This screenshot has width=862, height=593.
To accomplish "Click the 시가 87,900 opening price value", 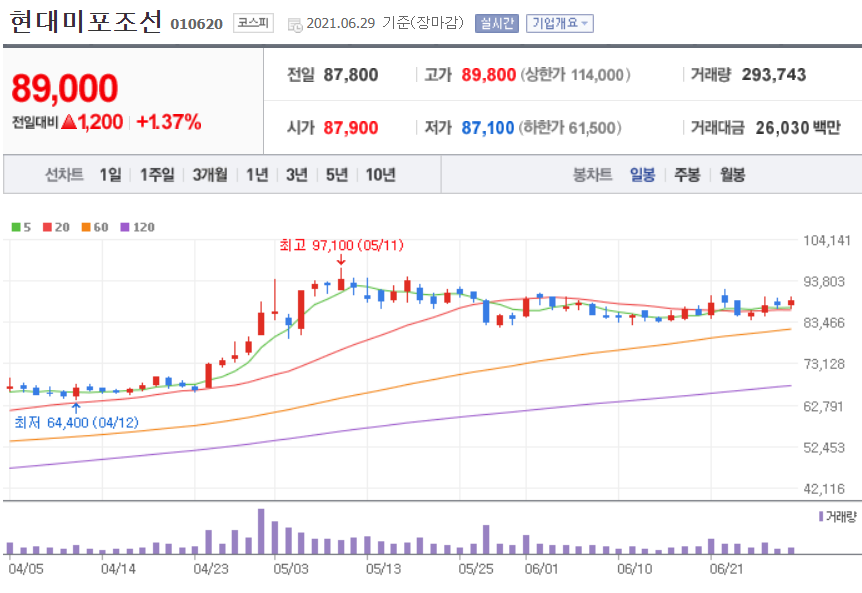I will point(351,128).
